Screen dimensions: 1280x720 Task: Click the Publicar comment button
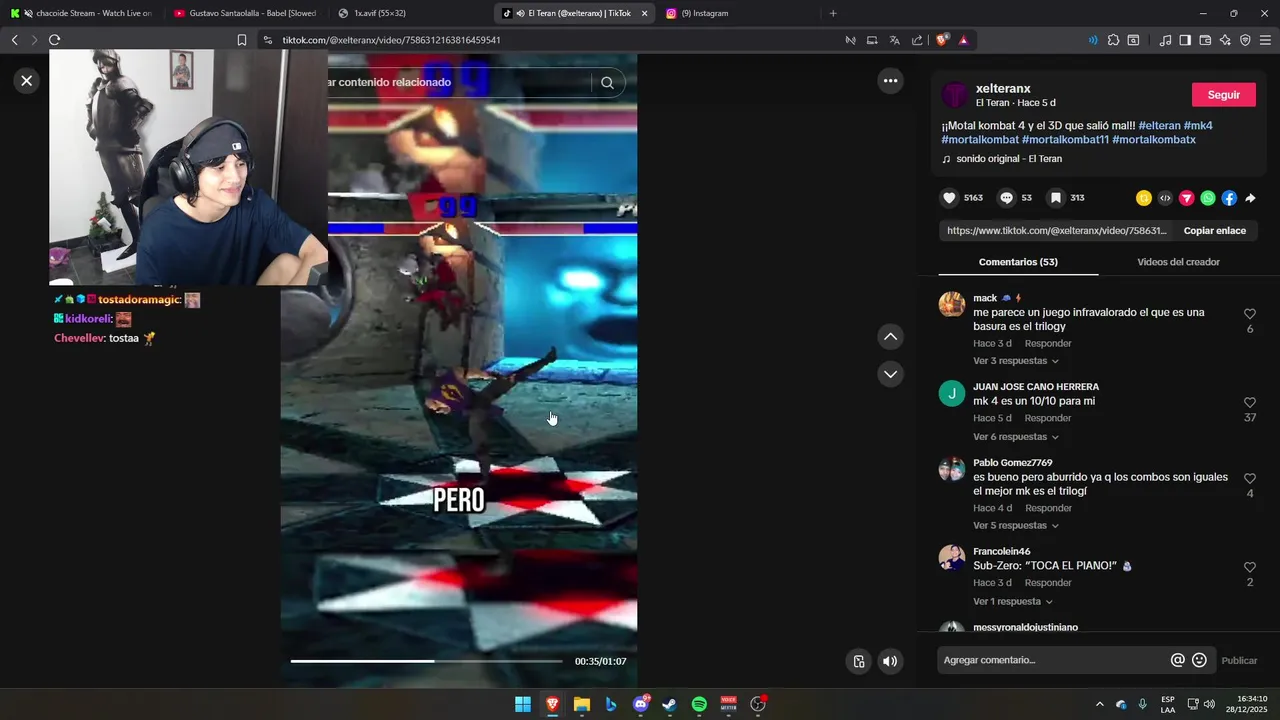(1239, 660)
